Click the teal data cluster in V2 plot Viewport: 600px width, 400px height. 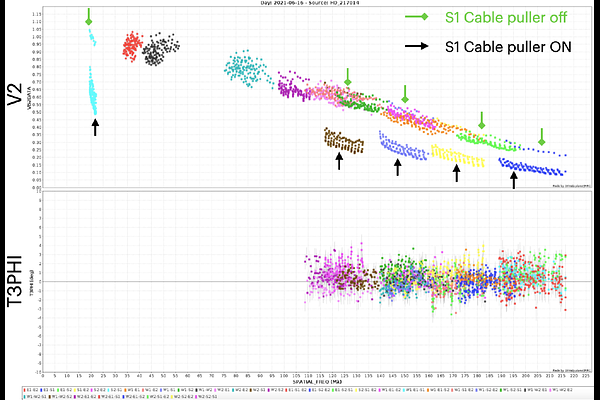tap(241, 68)
